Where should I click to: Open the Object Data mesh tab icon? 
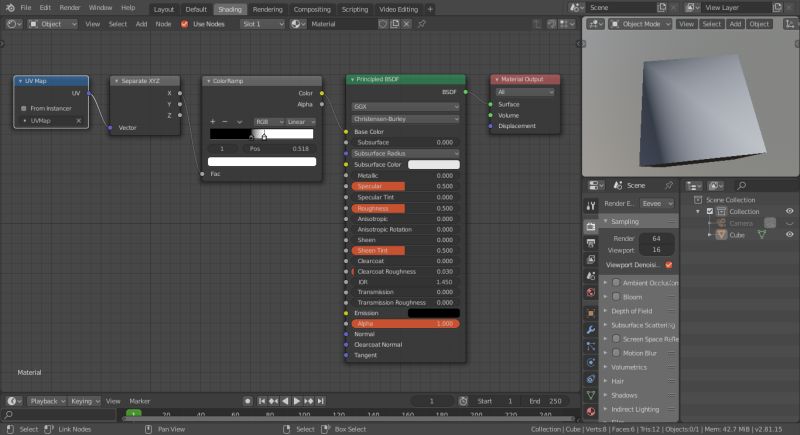click(591, 395)
